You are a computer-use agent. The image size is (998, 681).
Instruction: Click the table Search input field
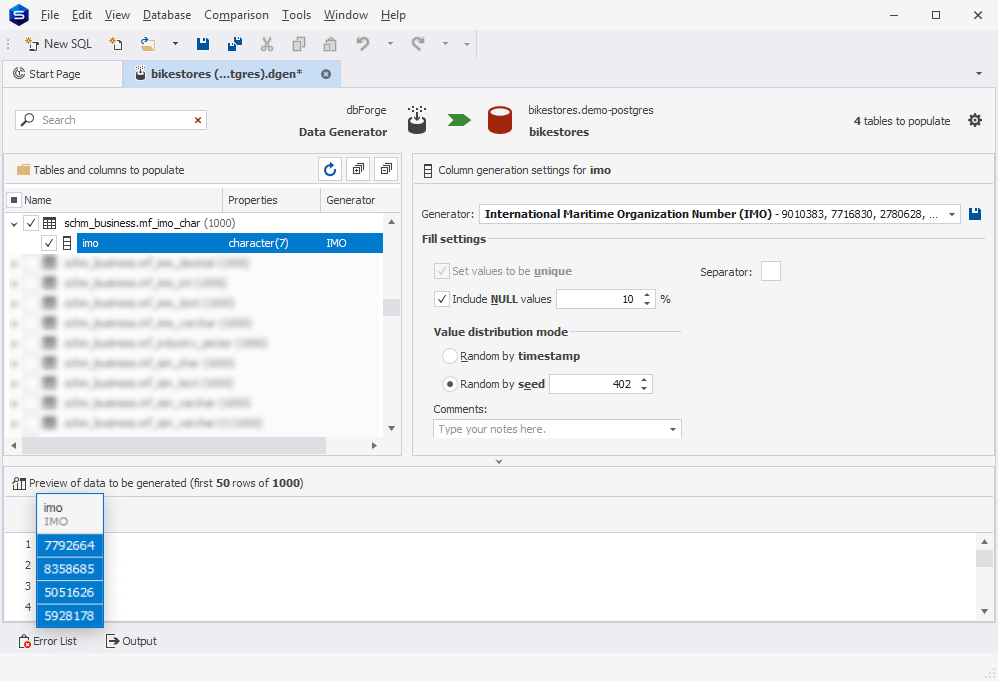pos(111,120)
